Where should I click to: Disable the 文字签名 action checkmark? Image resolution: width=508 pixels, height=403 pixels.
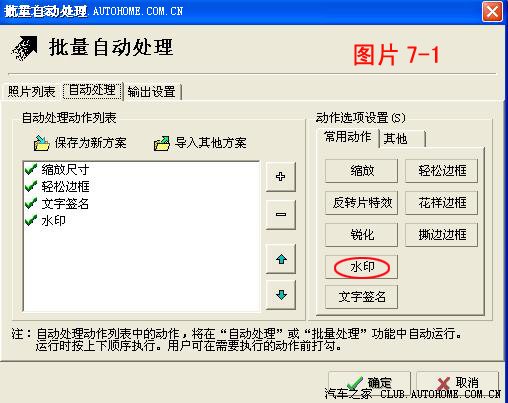pyautogui.click(x=31, y=203)
